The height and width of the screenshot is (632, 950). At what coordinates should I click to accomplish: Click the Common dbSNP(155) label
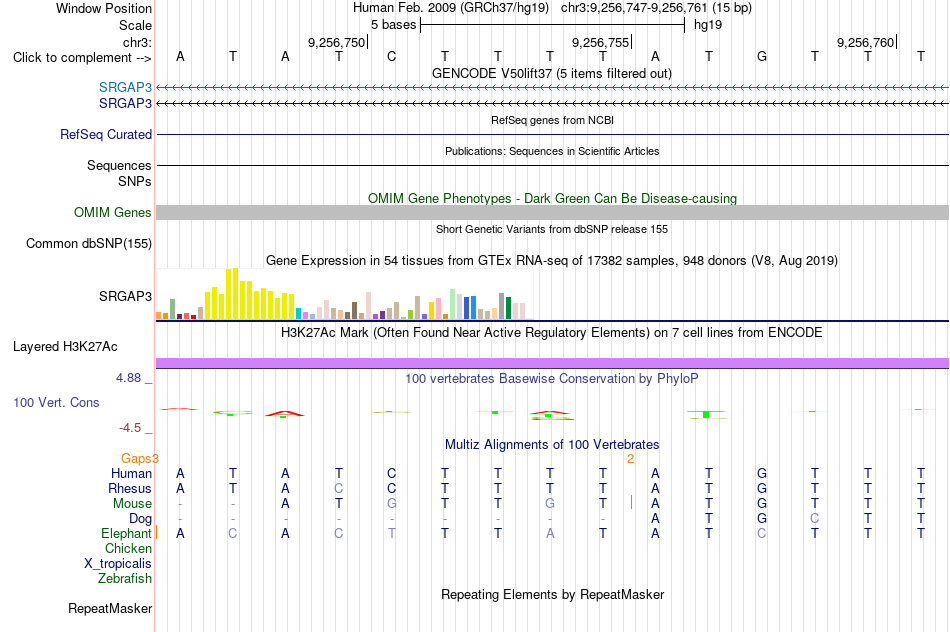pyautogui.click(x=88, y=244)
